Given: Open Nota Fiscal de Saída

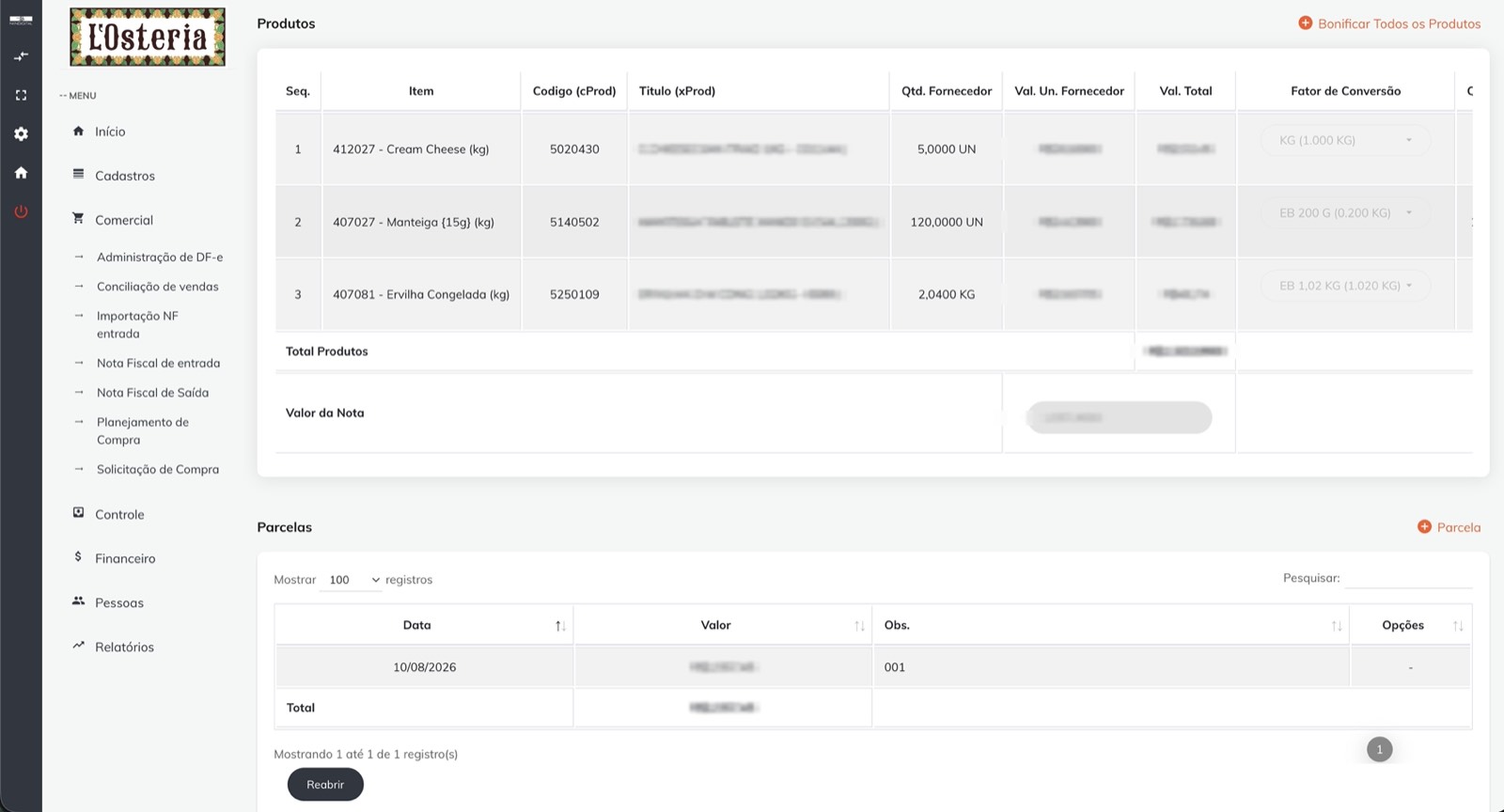Looking at the screenshot, I should [x=153, y=393].
